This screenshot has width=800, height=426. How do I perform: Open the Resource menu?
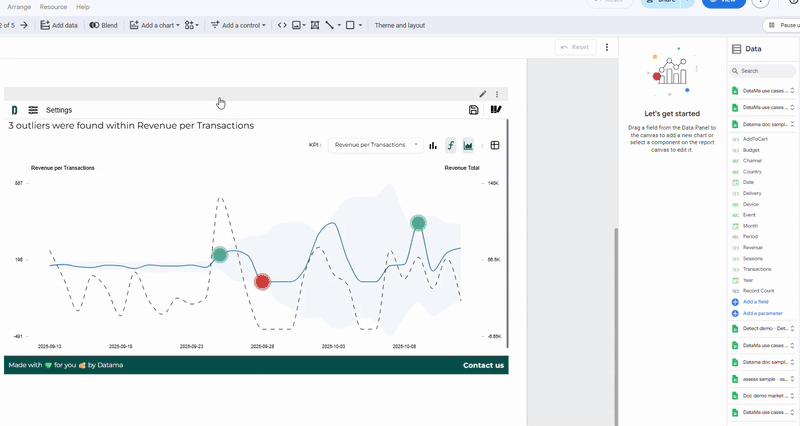pos(53,7)
